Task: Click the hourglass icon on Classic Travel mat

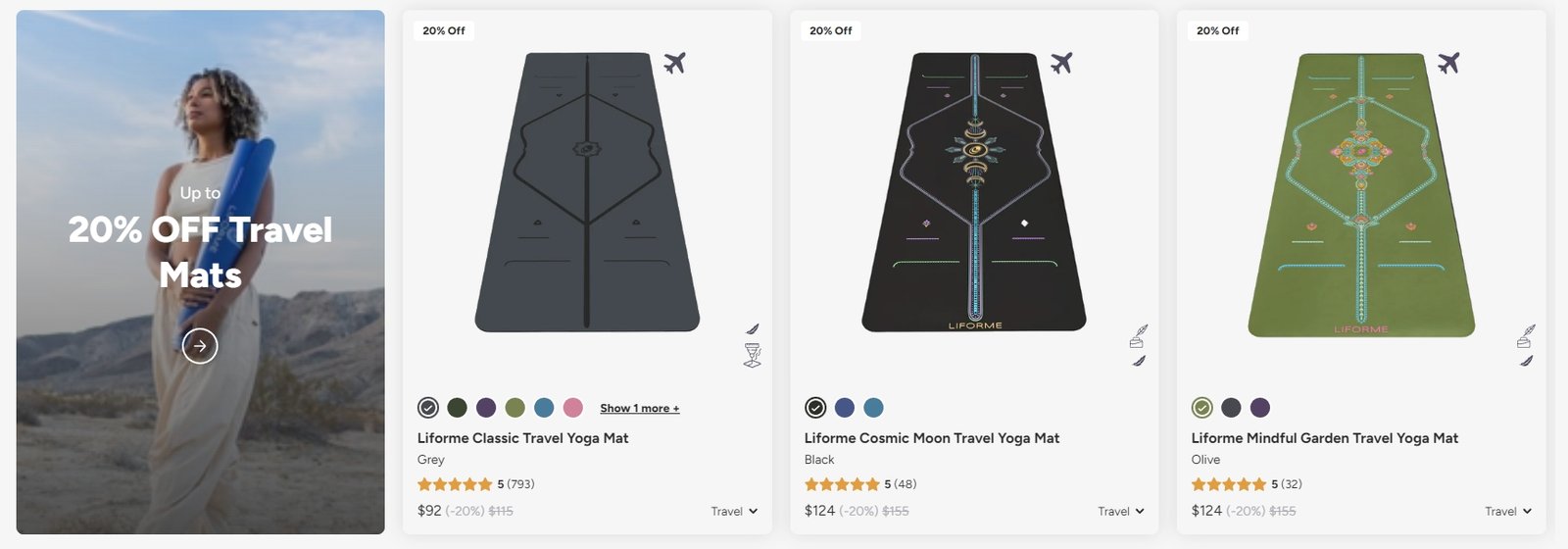Action: coord(752,355)
